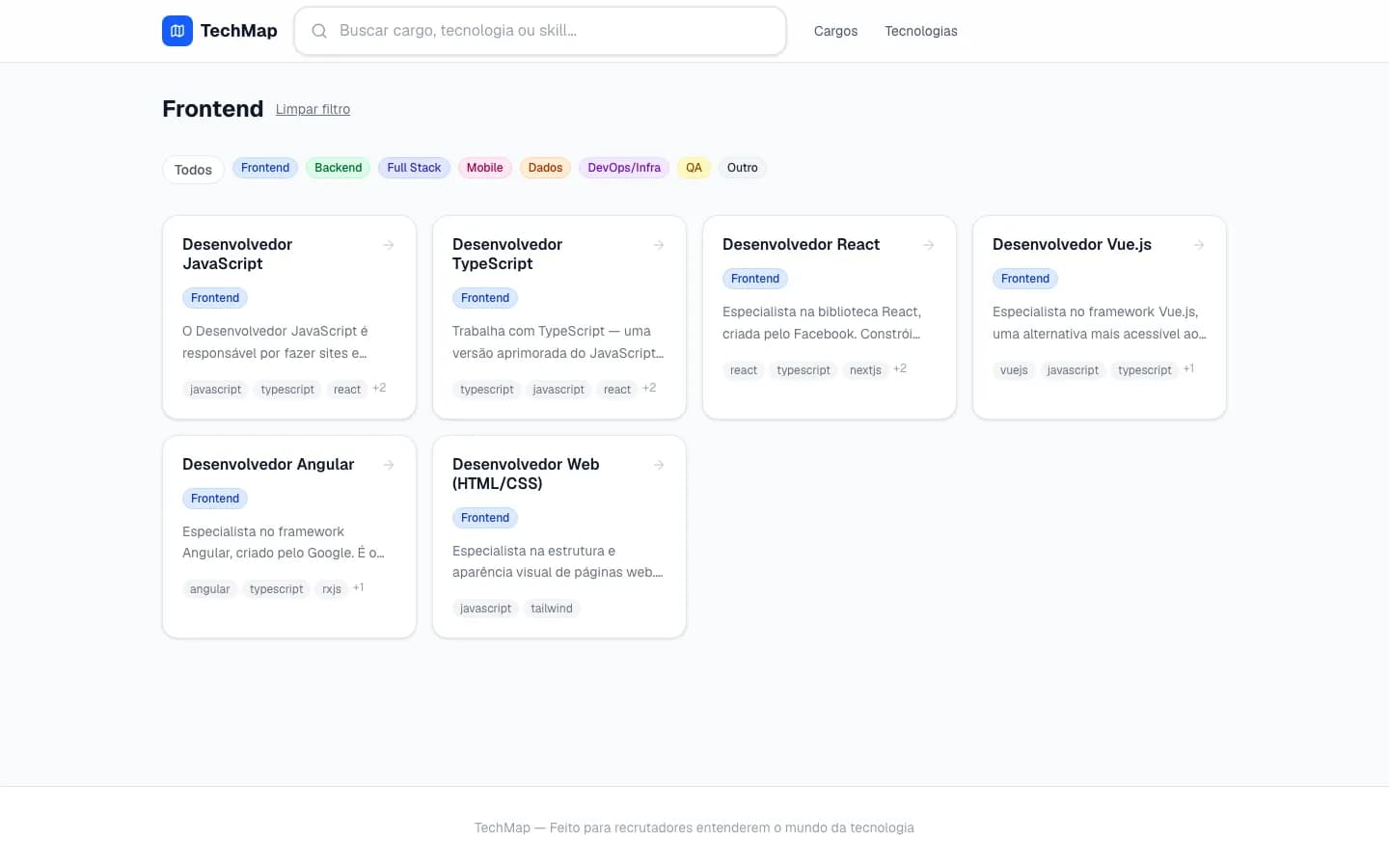Click react tag on React card
Image resolution: width=1389 pixels, height=868 pixels.
point(744,370)
